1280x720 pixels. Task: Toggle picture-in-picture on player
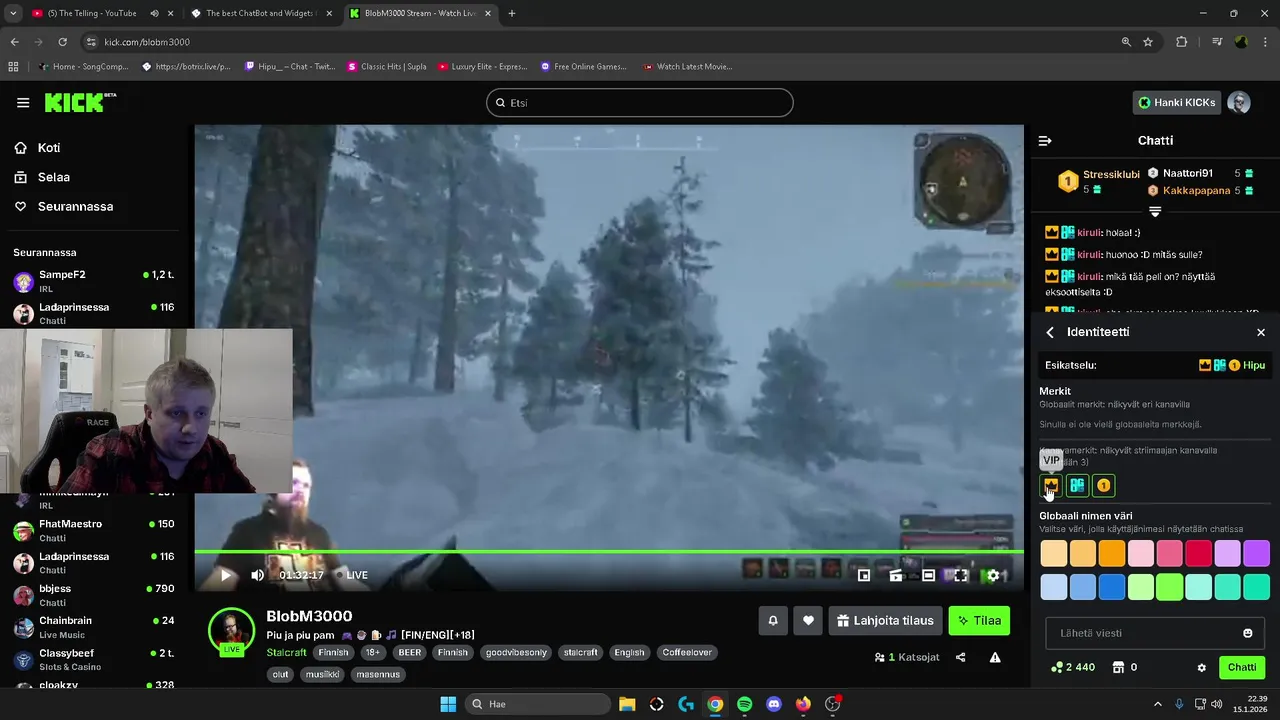[x=864, y=575]
